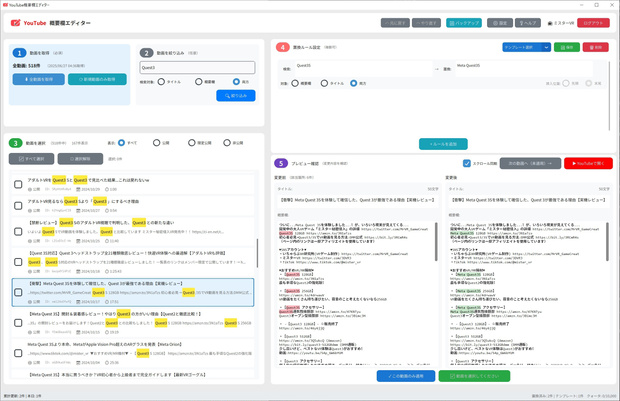
Task: Click the バックアップ backup button
Action: point(464,23)
